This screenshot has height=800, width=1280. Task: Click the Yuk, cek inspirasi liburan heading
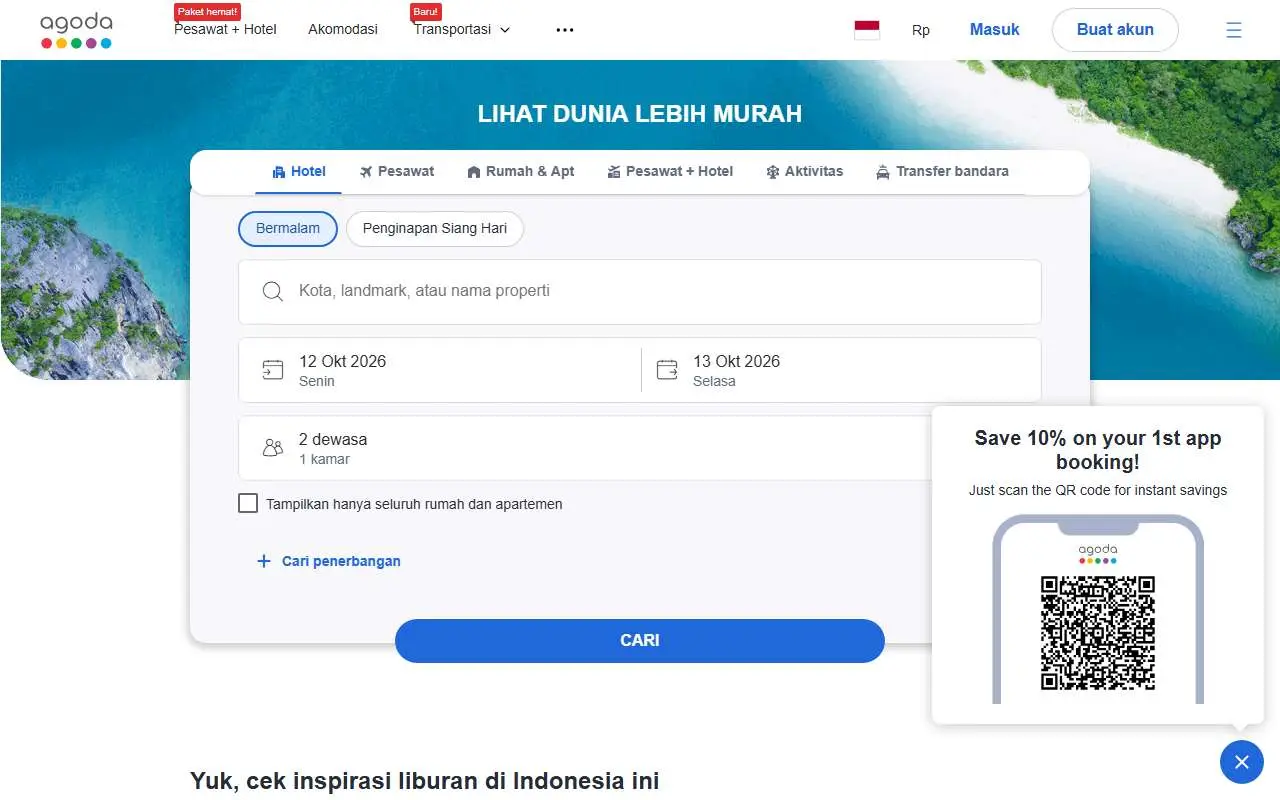(x=425, y=781)
